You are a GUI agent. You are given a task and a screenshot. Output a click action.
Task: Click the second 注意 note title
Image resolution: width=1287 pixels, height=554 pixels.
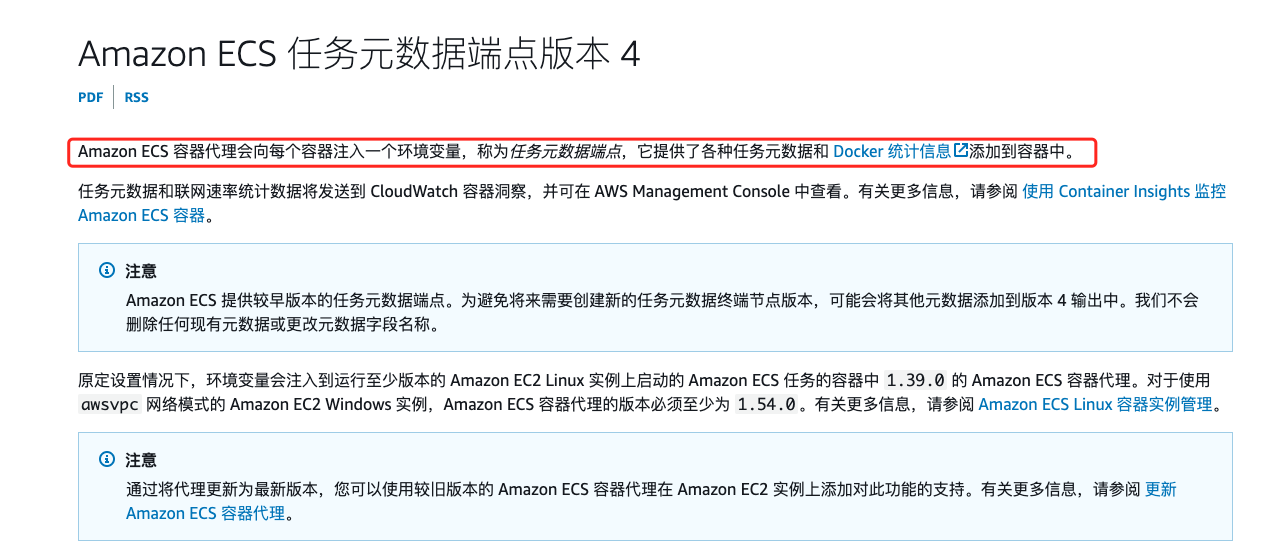click(x=141, y=460)
